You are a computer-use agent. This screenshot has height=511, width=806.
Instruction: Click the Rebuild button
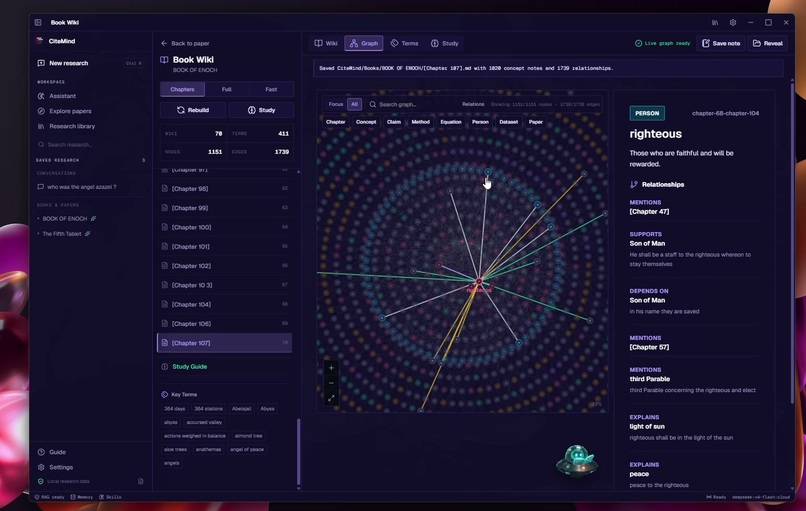click(193, 110)
